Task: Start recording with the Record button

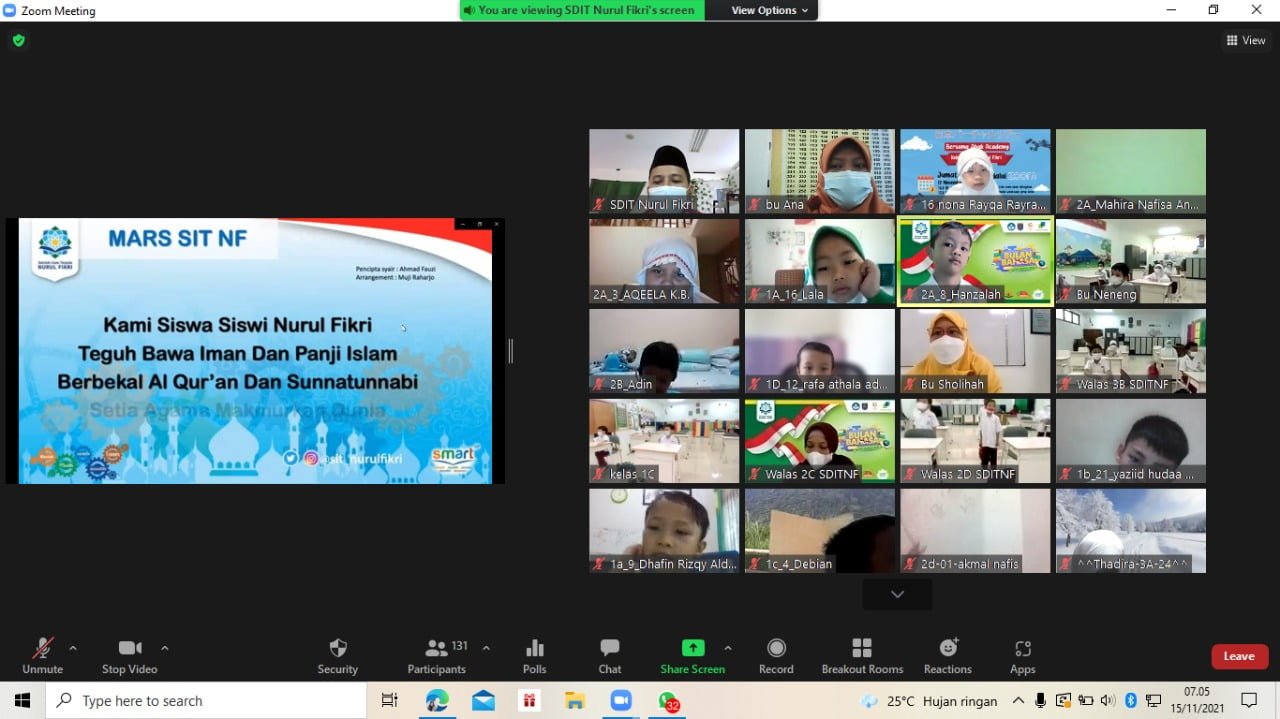Action: (776, 648)
